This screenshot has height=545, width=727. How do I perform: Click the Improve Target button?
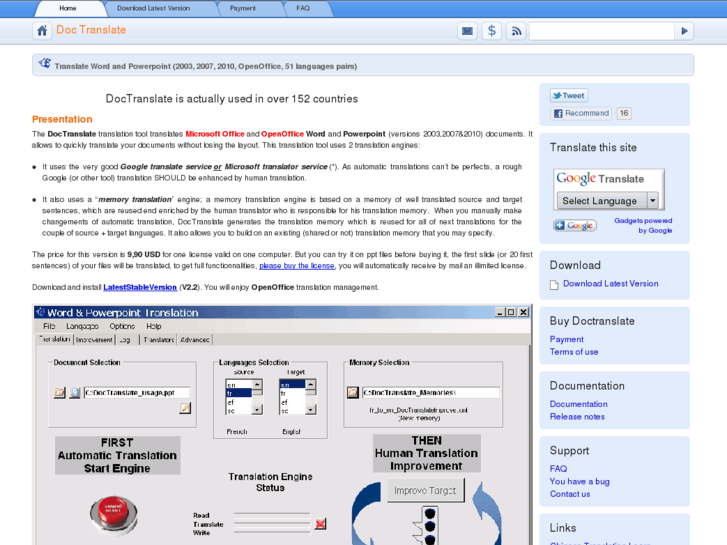tap(426, 491)
